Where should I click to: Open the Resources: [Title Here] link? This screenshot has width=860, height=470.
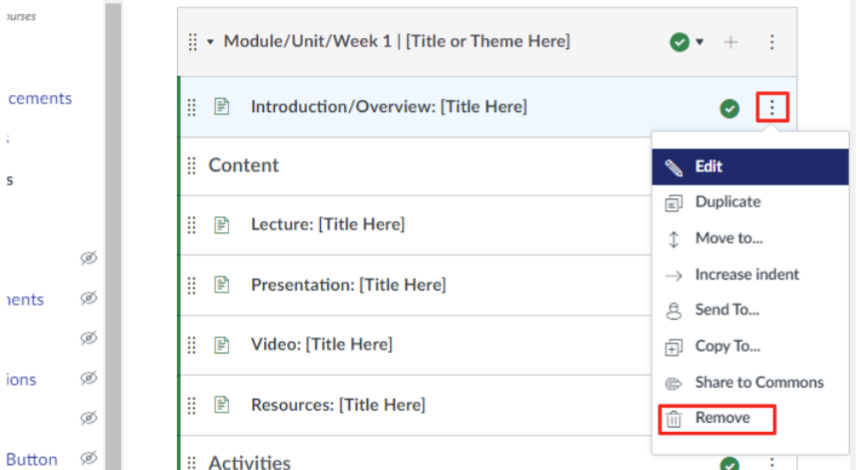coord(338,405)
